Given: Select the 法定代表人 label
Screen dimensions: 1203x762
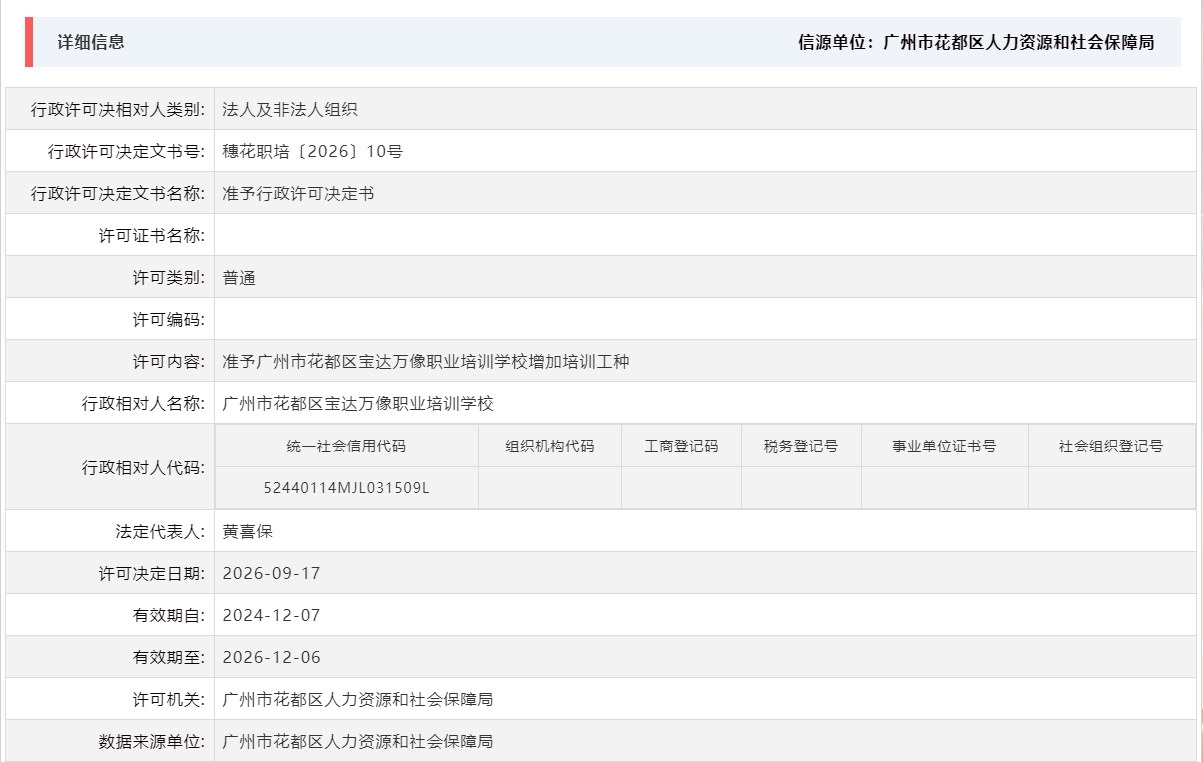Looking at the screenshot, I should pos(160,532).
